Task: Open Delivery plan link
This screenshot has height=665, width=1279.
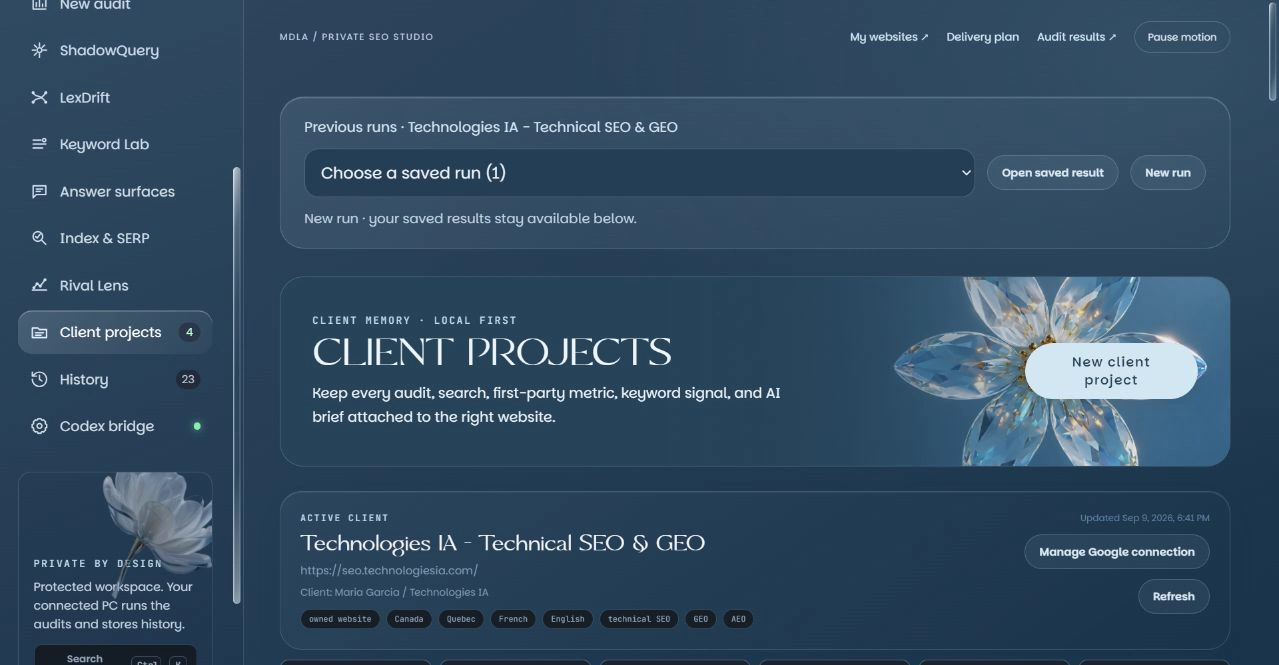Action: (x=982, y=37)
